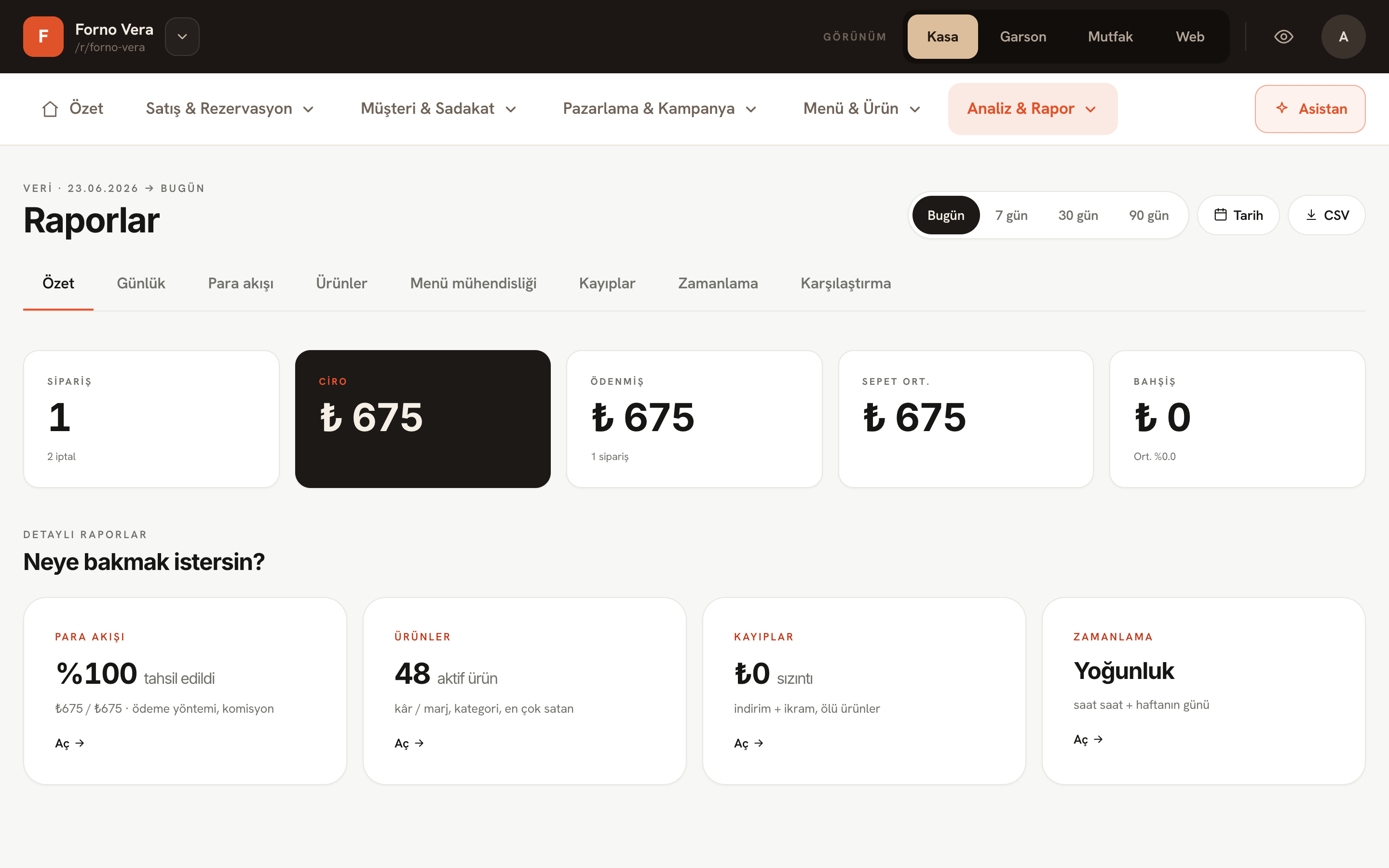Open the Para Akışı report via Aç
Image resolution: width=1389 pixels, height=868 pixels.
coord(69,744)
